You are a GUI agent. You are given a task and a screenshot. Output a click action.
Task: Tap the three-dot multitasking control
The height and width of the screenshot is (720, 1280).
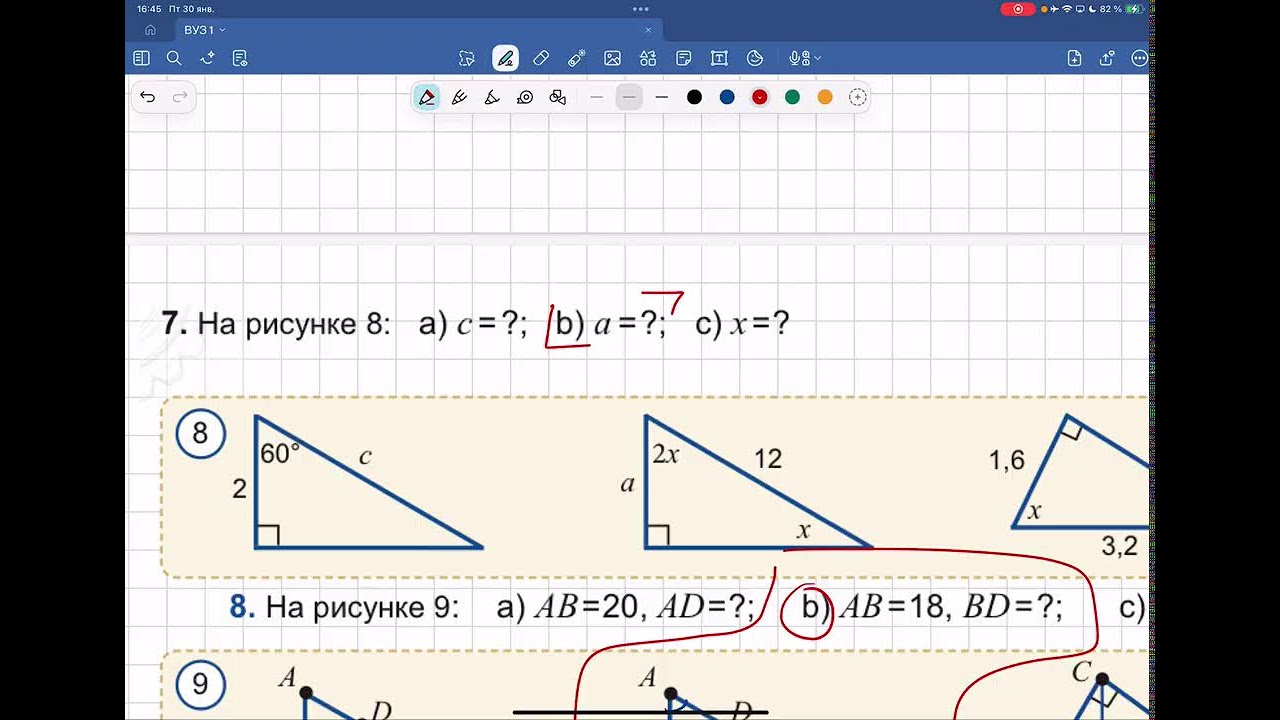tap(640, 8)
